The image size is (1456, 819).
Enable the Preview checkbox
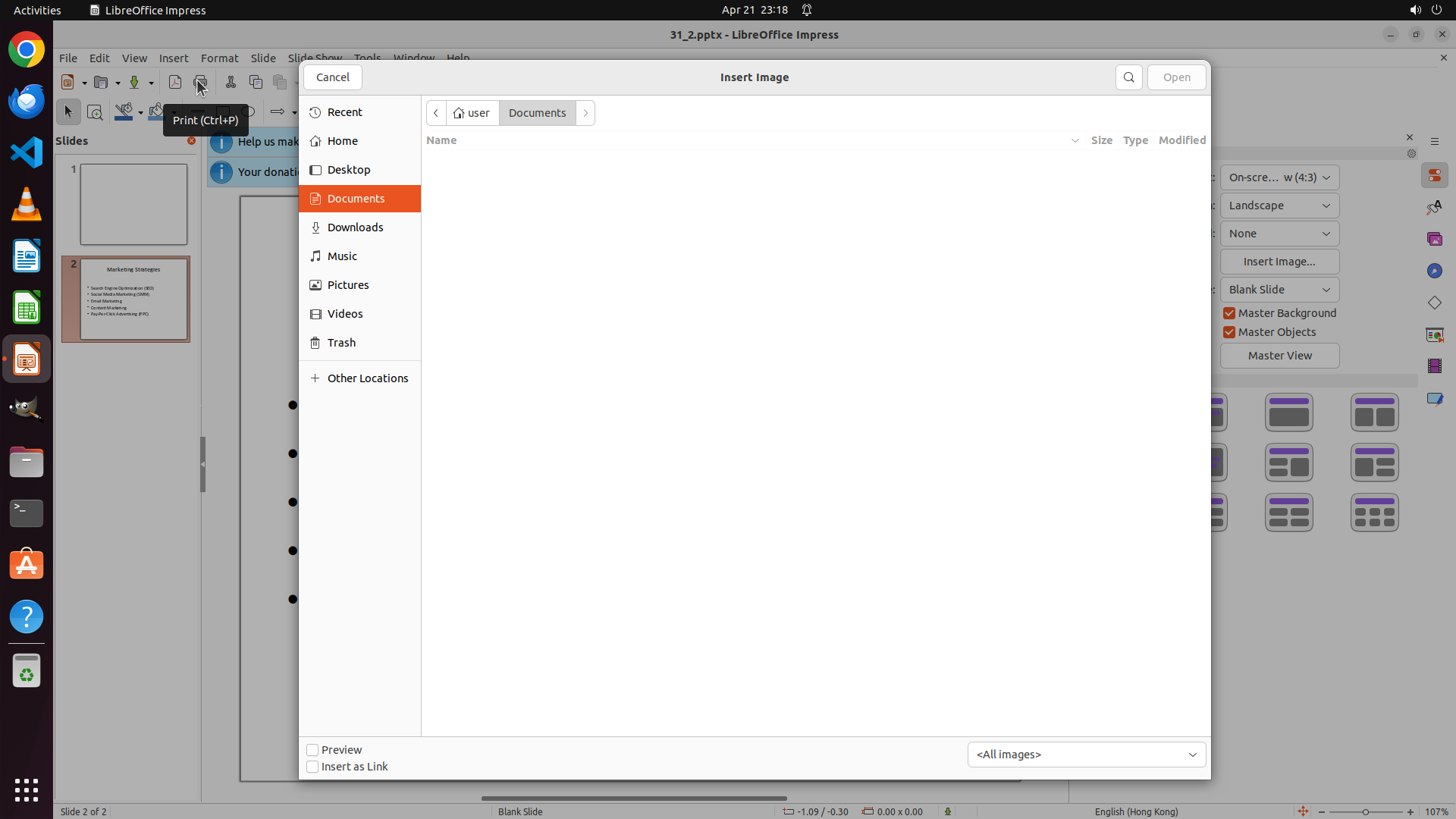[x=312, y=750]
